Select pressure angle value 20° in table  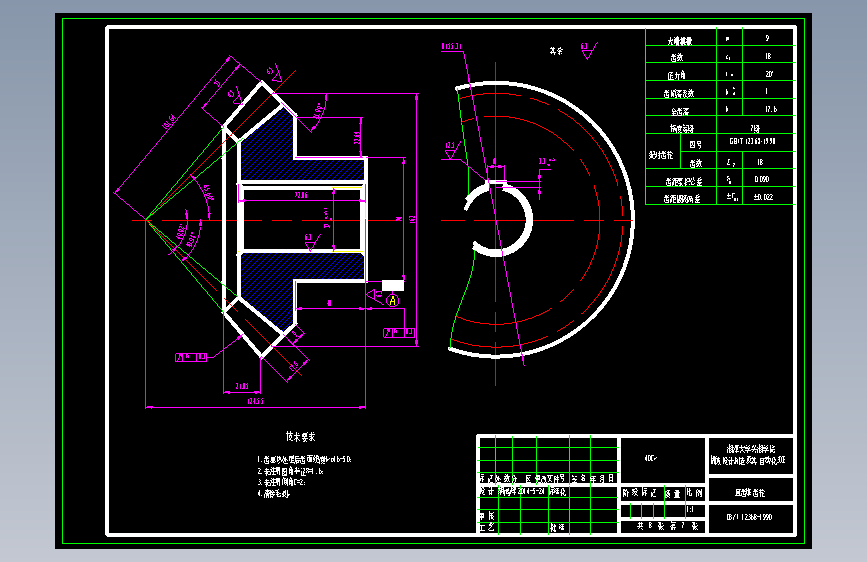(769, 74)
